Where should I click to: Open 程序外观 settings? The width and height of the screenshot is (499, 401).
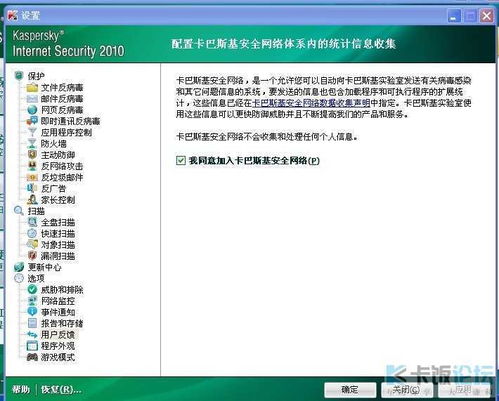click(58, 346)
